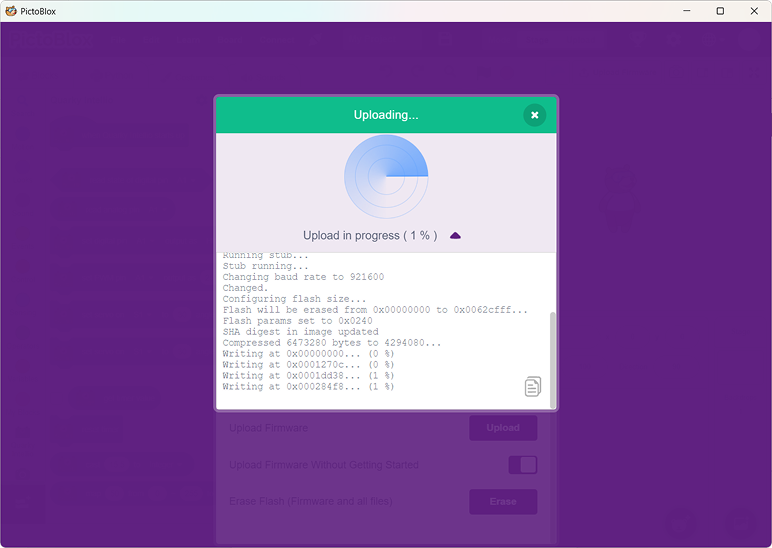Minimize the PictoBlox window

point(687,11)
